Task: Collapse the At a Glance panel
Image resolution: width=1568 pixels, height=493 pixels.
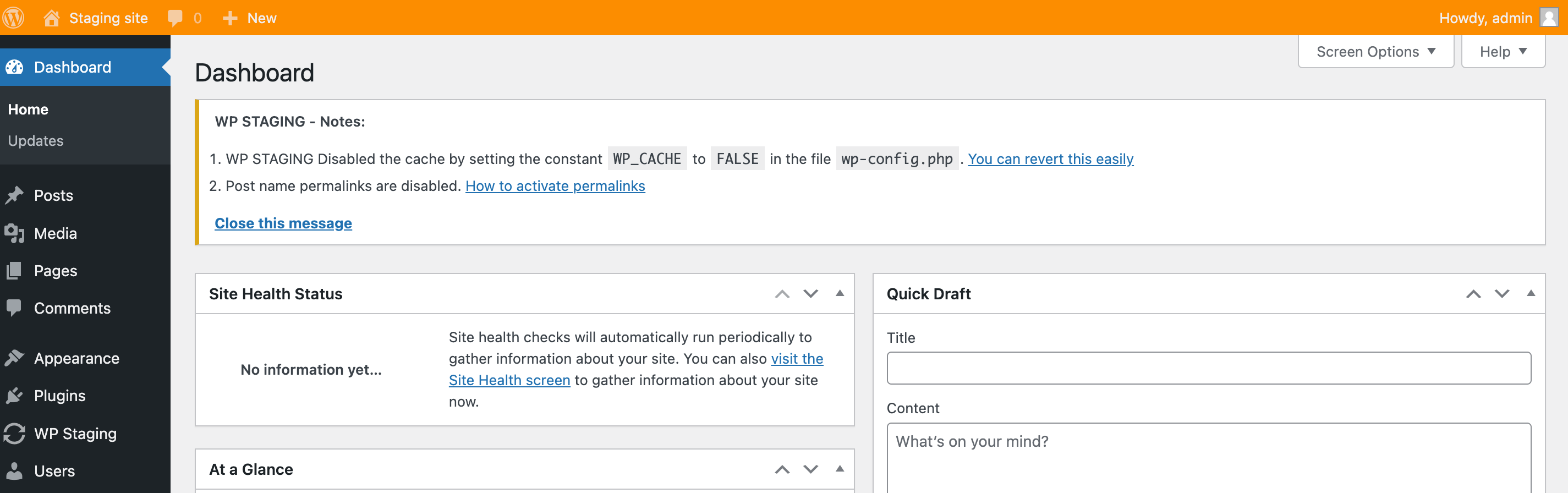Action: [840, 469]
